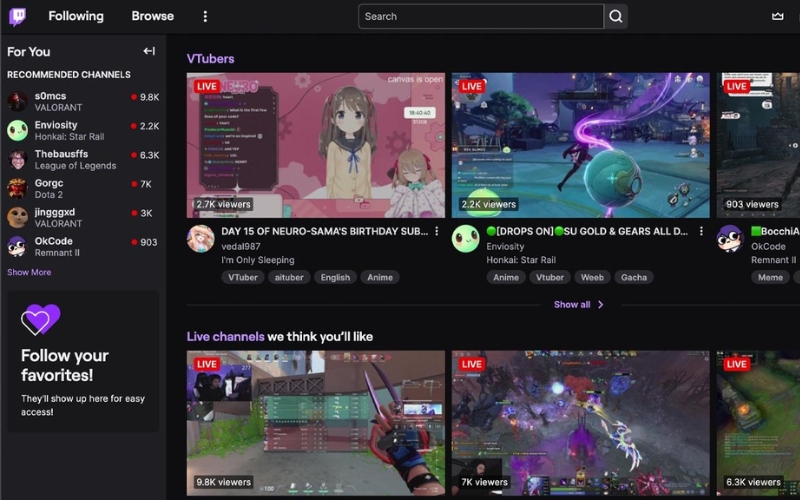This screenshot has width=800, height=500.
Task: Open the vedal987 channel name link
Action: (x=241, y=246)
